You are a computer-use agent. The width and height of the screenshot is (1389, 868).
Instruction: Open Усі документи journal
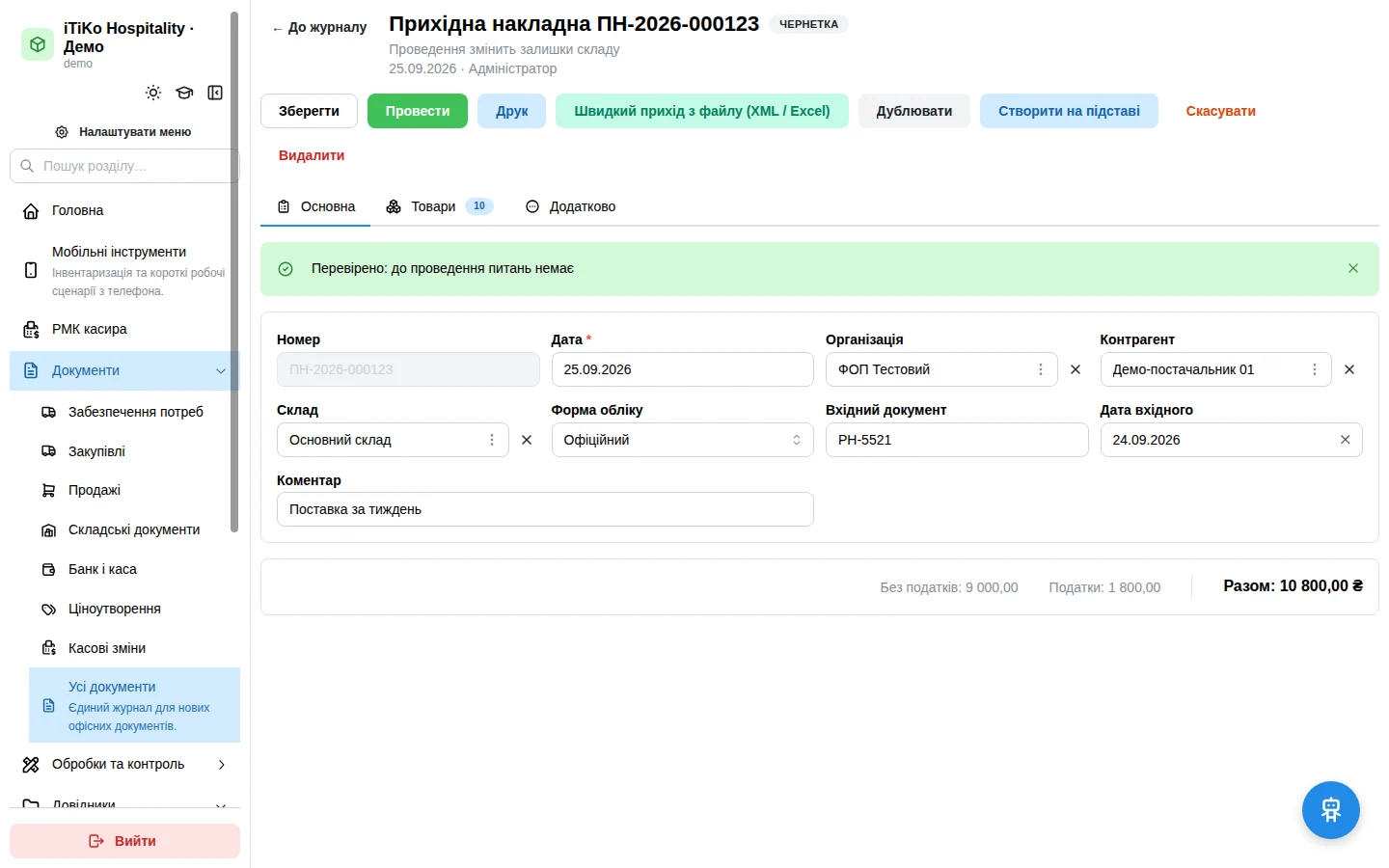click(x=134, y=705)
